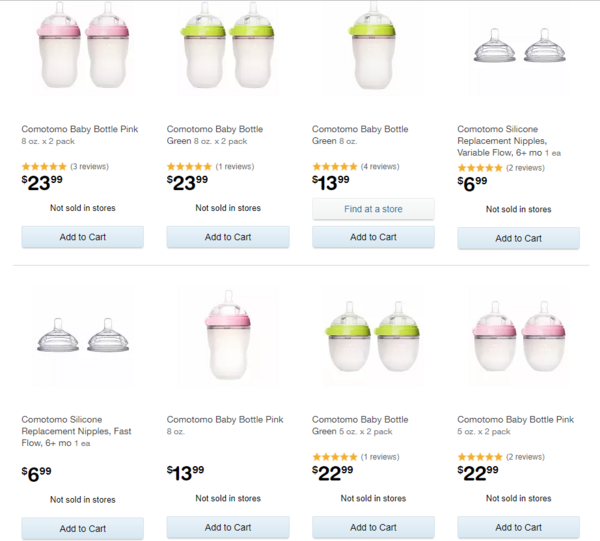
Task: View the 4 reviews for Green 8 oz bottle
Action: (380, 166)
